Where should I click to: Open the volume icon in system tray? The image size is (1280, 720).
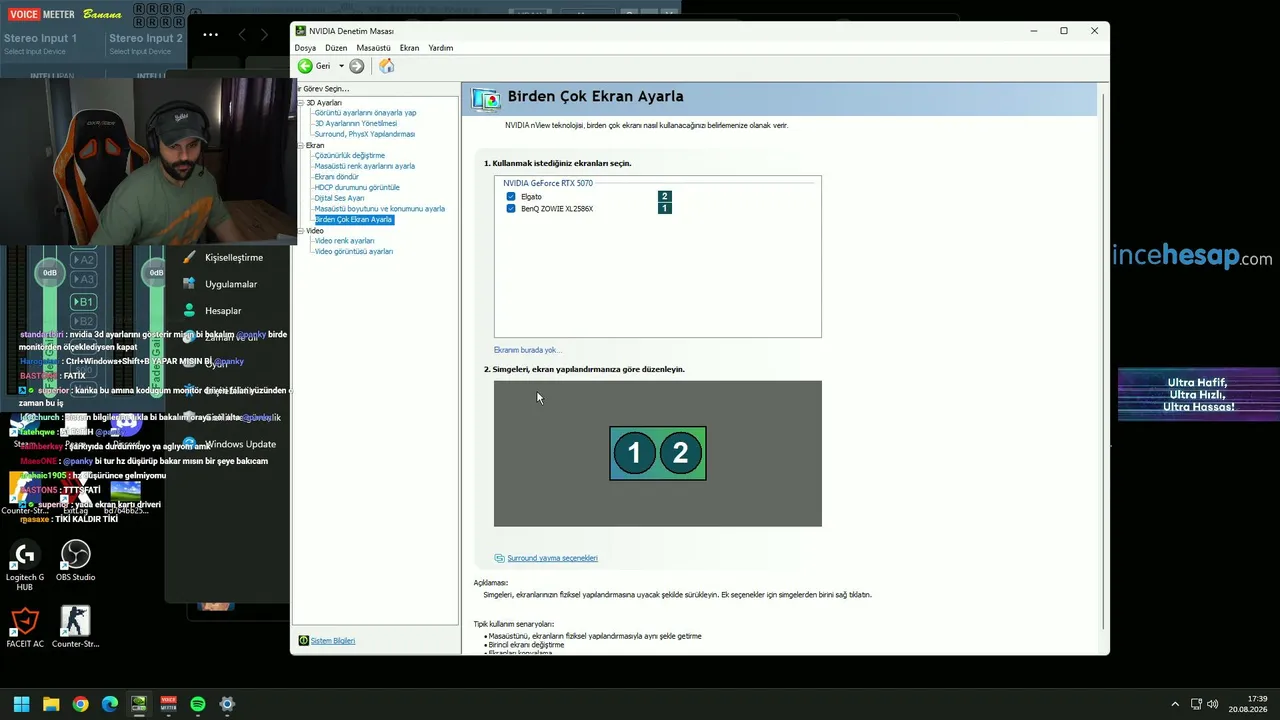(x=1213, y=704)
